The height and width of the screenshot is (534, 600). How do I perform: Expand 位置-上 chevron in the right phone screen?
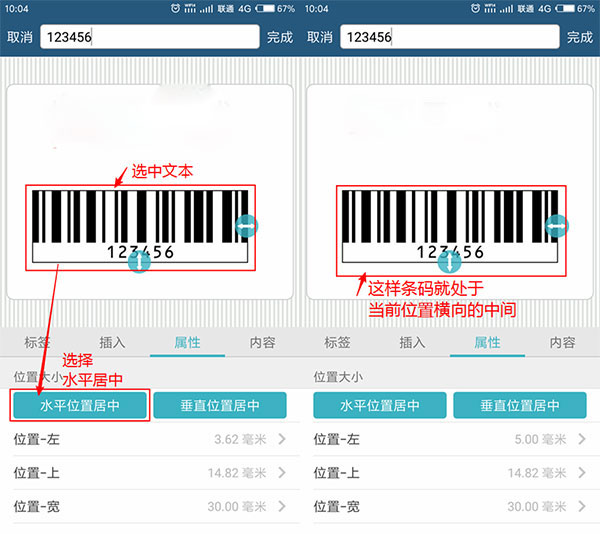point(582,473)
